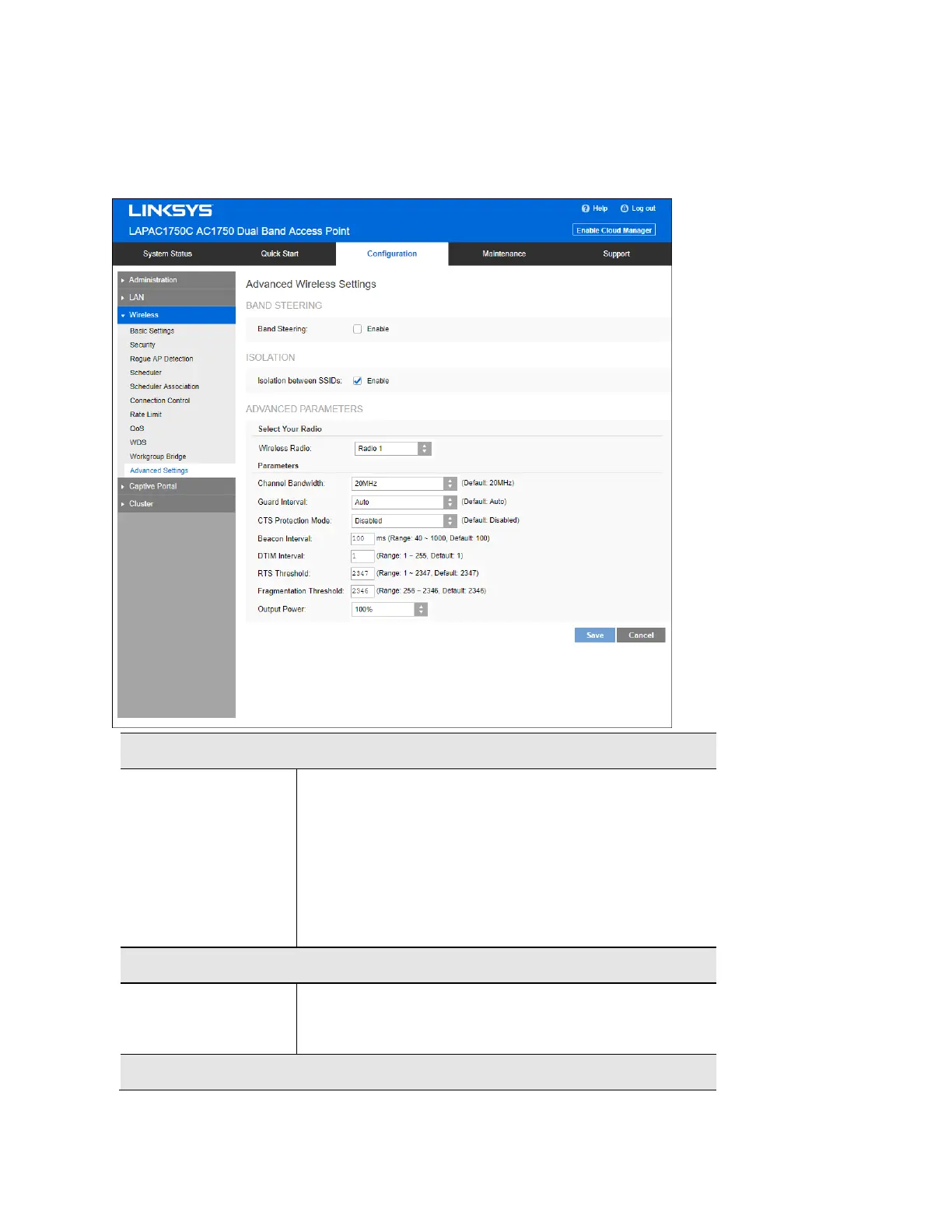Click 'LAPAC1750C AC1750 Dual Band Access Point' title

click(239, 231)
